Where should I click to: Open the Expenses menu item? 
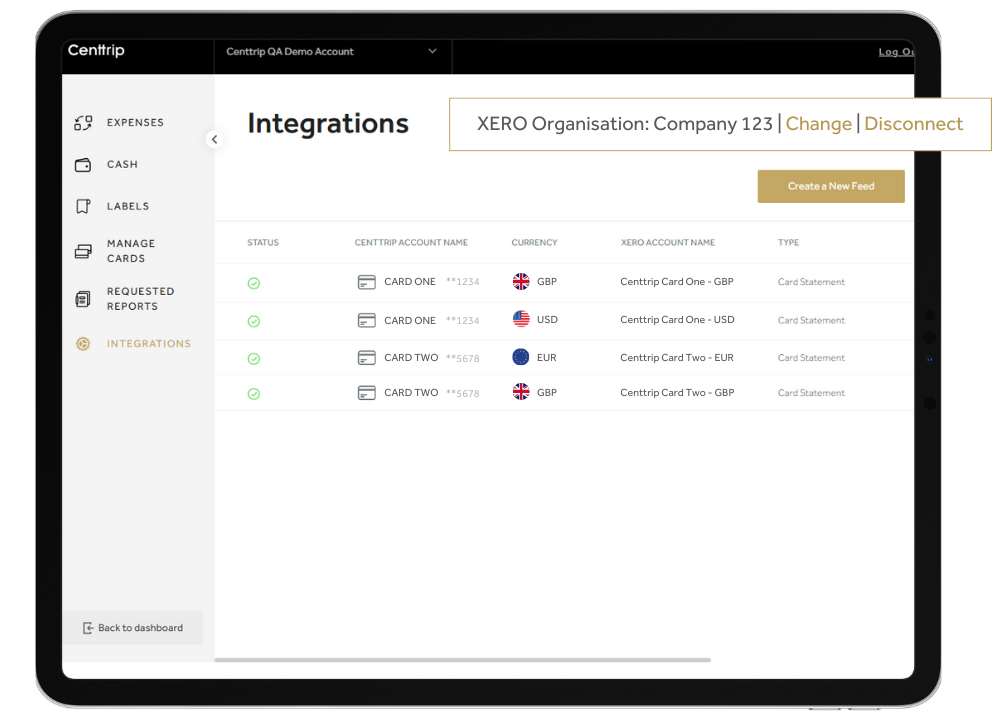point(135,123)
